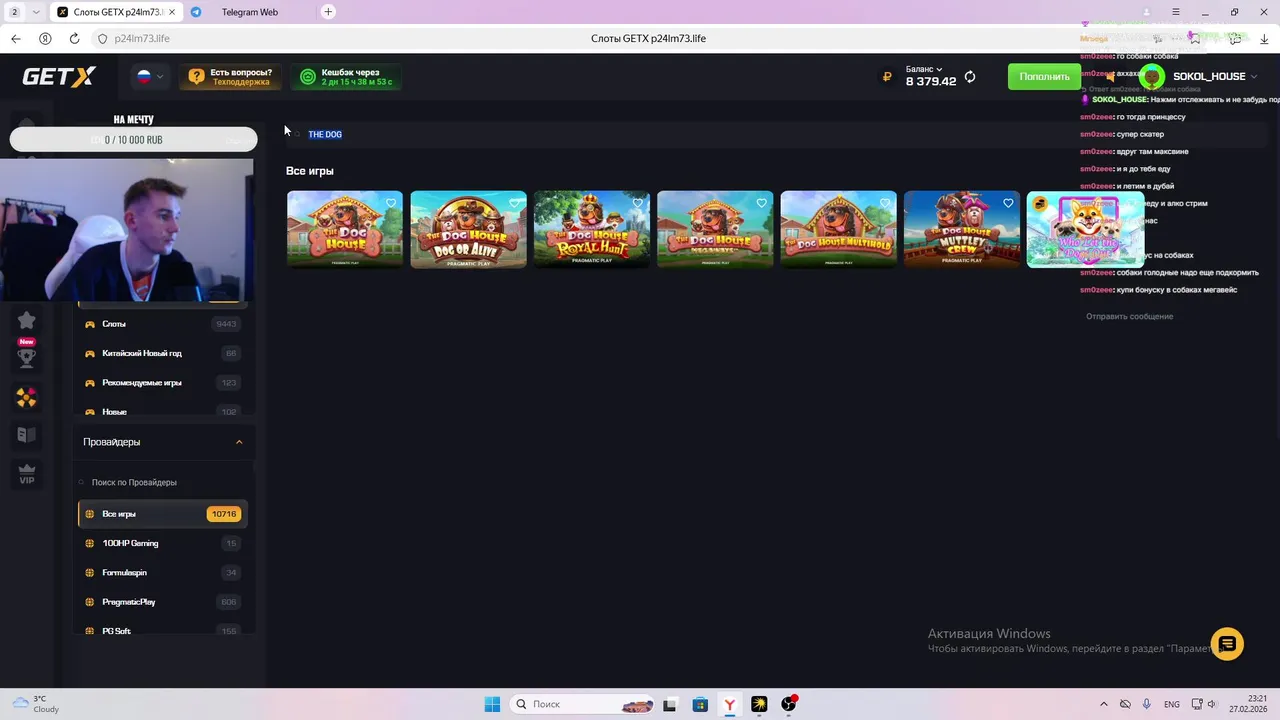Filter by PG Soft provider

tap(161, 630)
